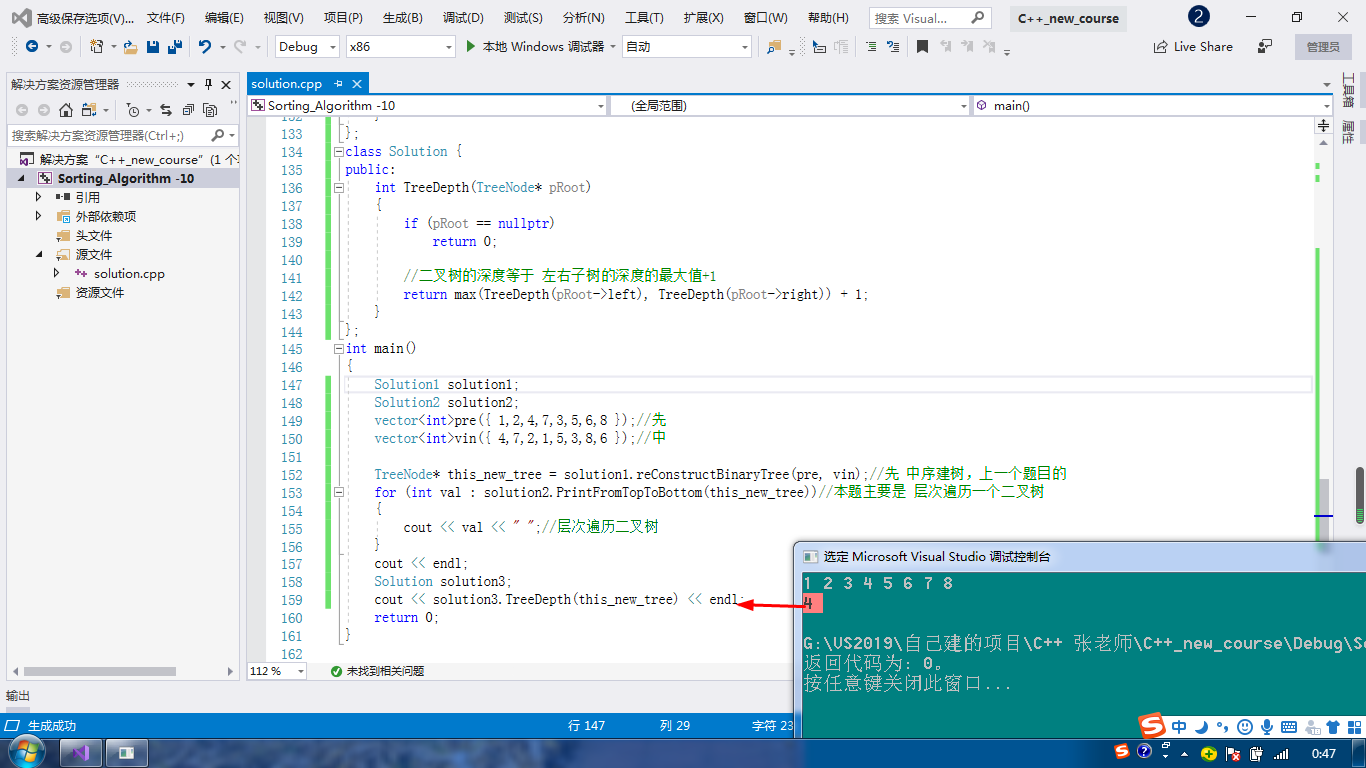Expand the solution.cpp tree node

click(57, 273)
